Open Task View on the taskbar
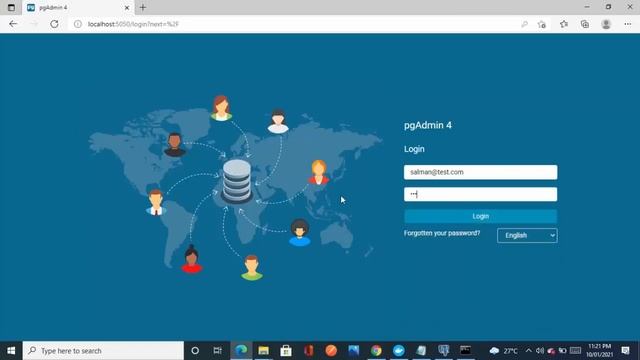The height and width of the screenshot is (360, 640). [218, 351]
